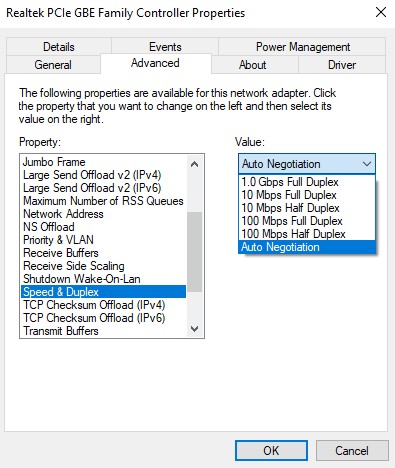Confirm changes with the OK button

271,451
